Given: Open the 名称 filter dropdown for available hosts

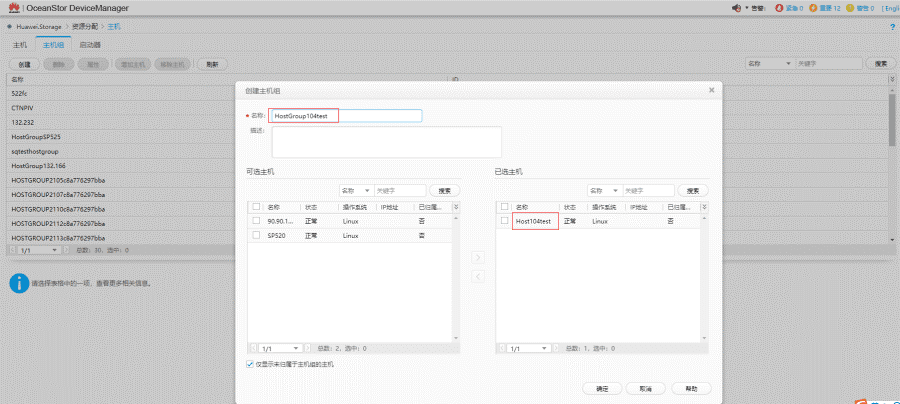Looking at the screenshot, I should point(356,190).
